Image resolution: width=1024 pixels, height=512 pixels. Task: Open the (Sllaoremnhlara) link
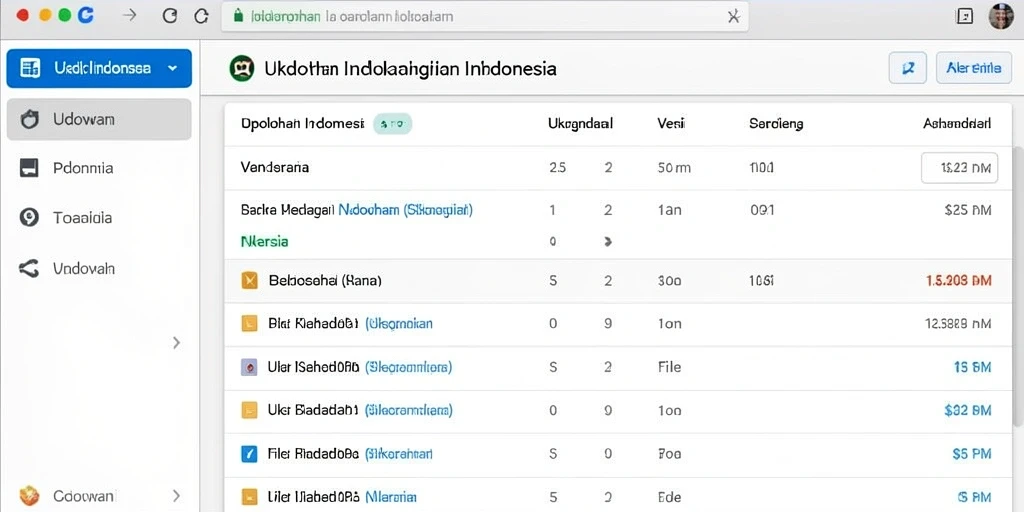[x=408, y=410]
